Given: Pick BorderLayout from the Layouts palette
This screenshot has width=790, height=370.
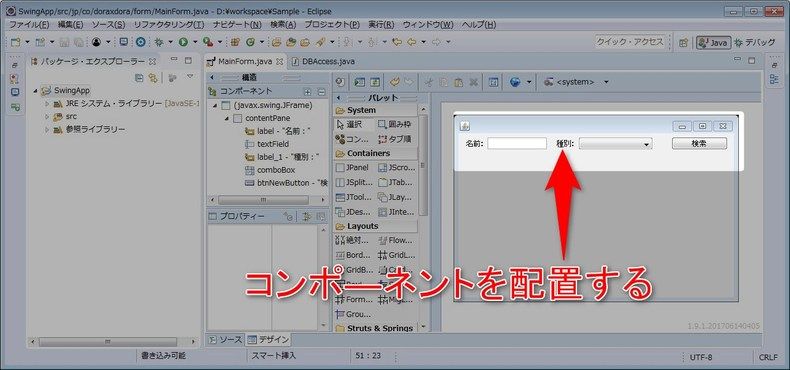Looking at the screenshot, I should point(353,255).
